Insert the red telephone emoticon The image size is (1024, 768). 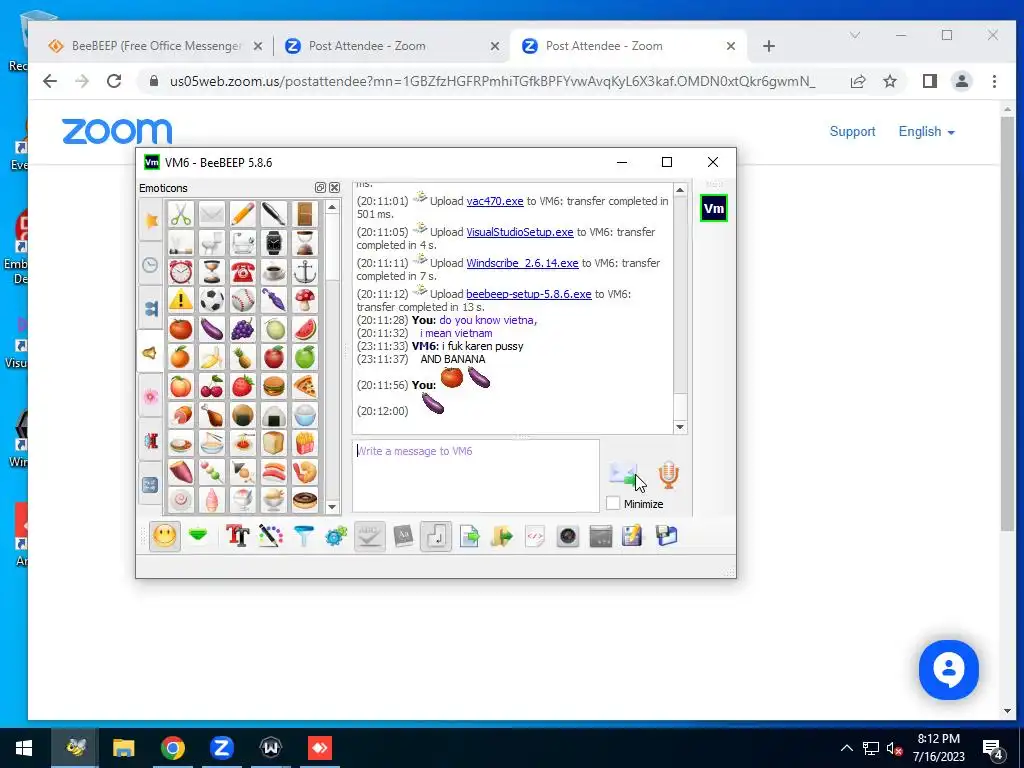242,271
